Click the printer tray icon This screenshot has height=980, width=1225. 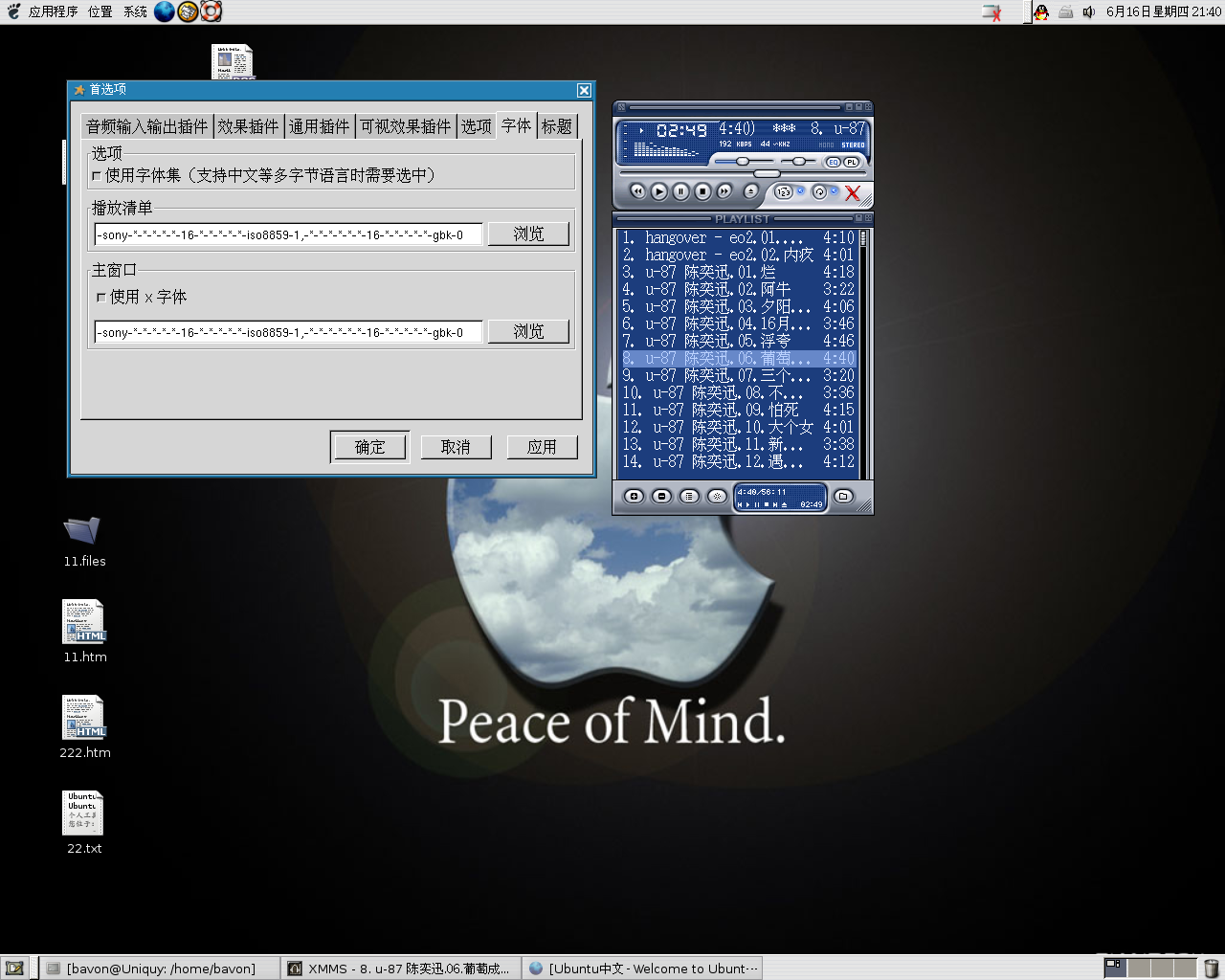click(x=1065, y=12)
